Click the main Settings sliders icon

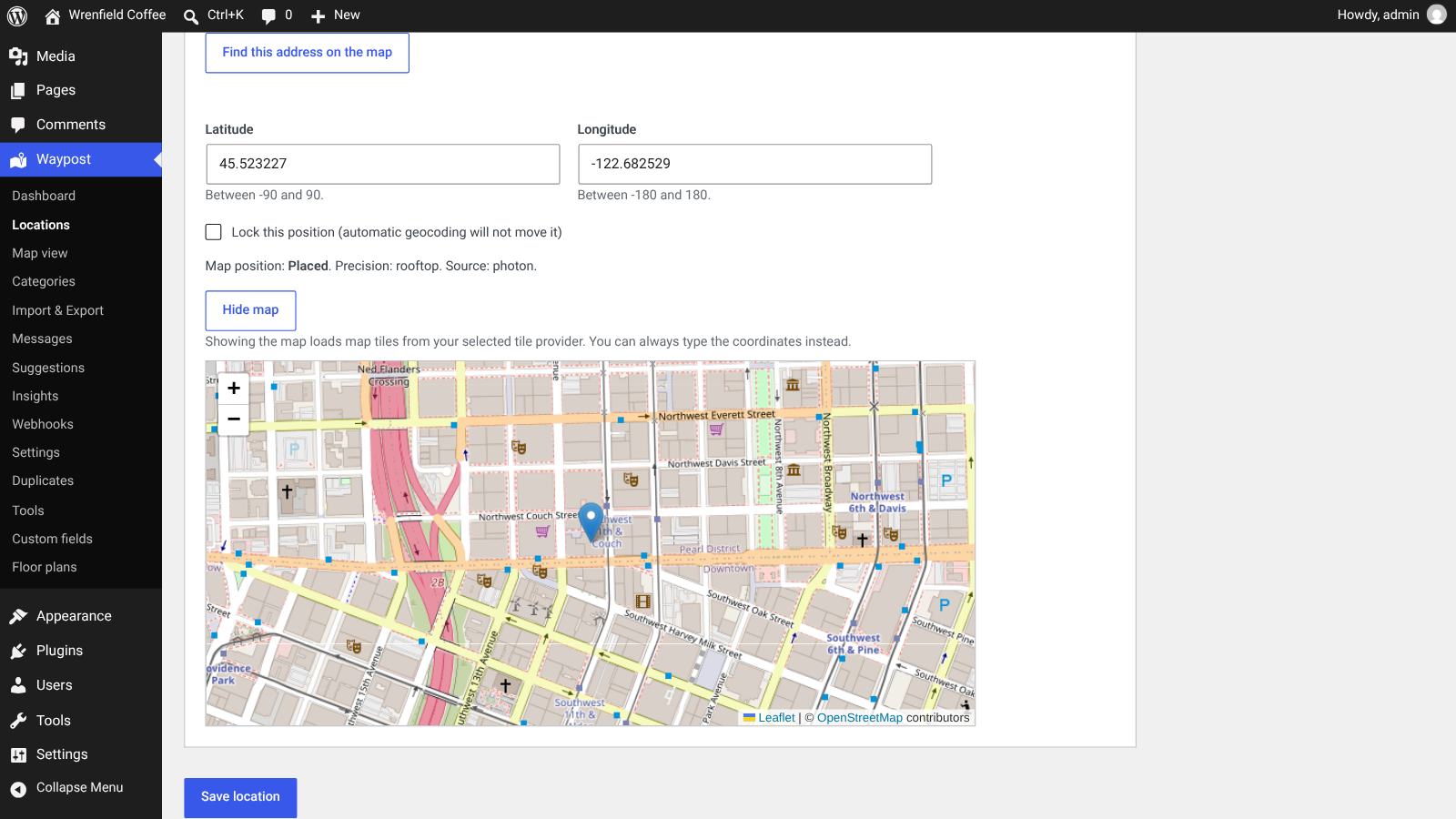(18, 754)
